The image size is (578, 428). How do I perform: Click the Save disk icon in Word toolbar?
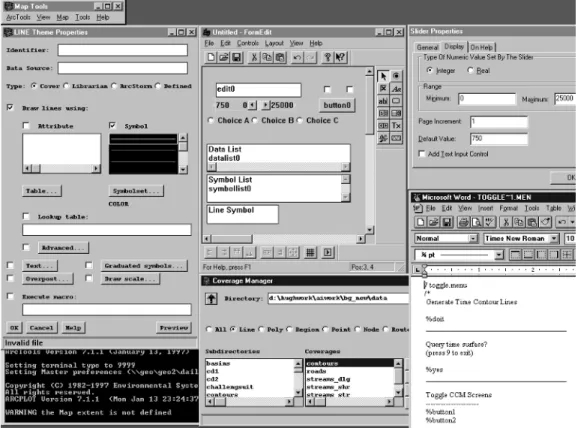446,222
